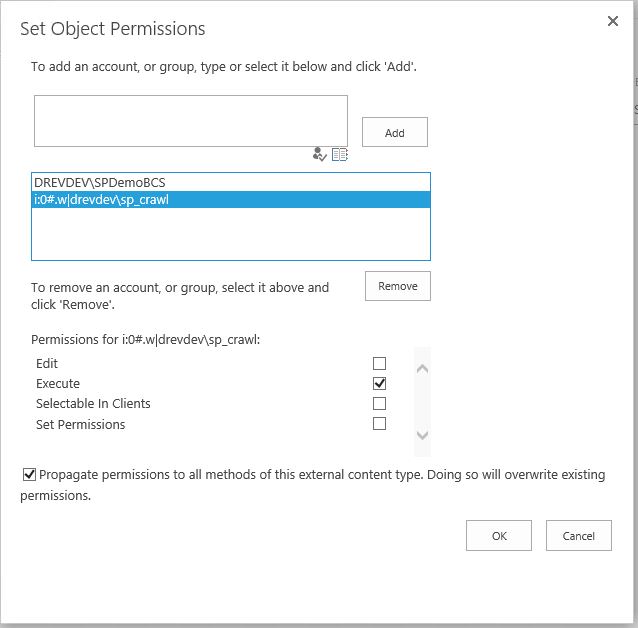This screenshot has width=638, height=628.
Task: Open the Browse address book icon
Action: 340,155
